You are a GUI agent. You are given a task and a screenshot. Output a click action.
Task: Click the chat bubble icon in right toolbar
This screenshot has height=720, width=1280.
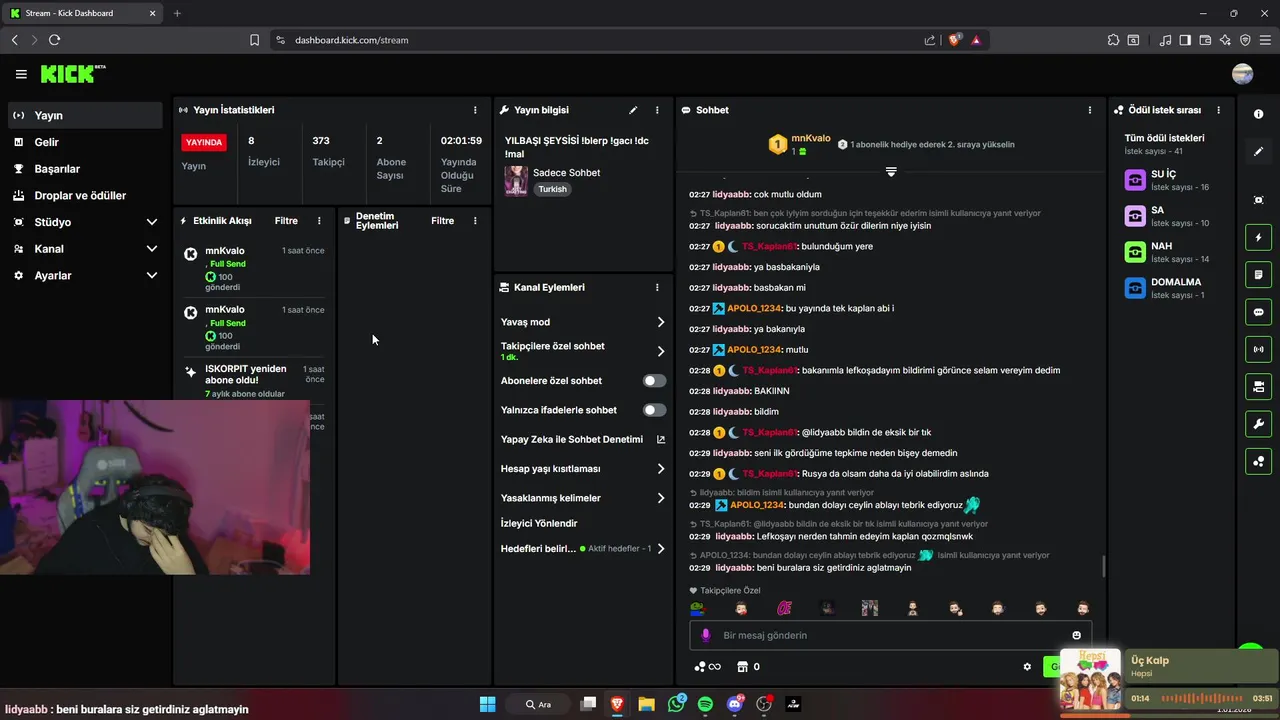click(1258, 312)
